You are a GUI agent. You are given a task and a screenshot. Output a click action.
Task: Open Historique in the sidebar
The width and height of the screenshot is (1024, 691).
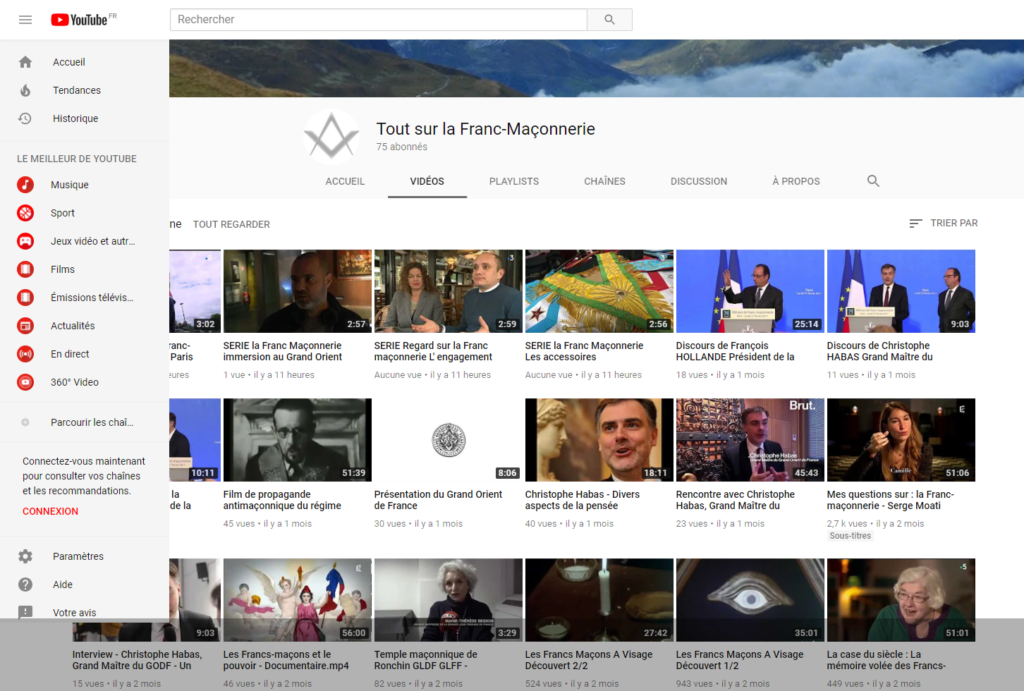75,118
